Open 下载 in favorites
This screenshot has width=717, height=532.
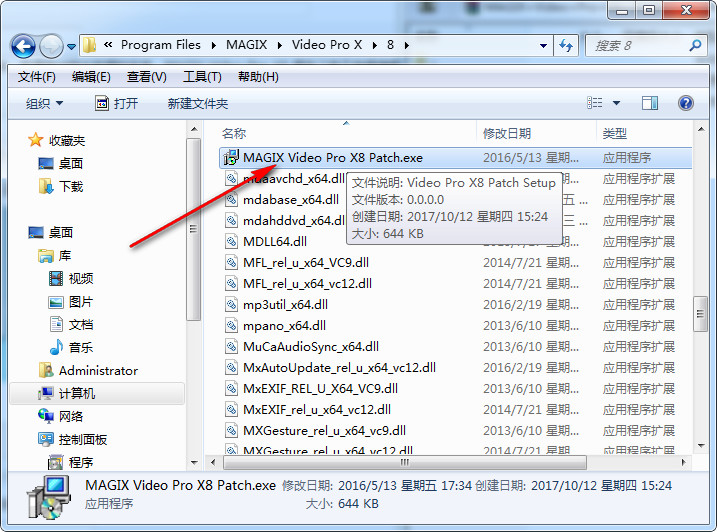point(71,187)
